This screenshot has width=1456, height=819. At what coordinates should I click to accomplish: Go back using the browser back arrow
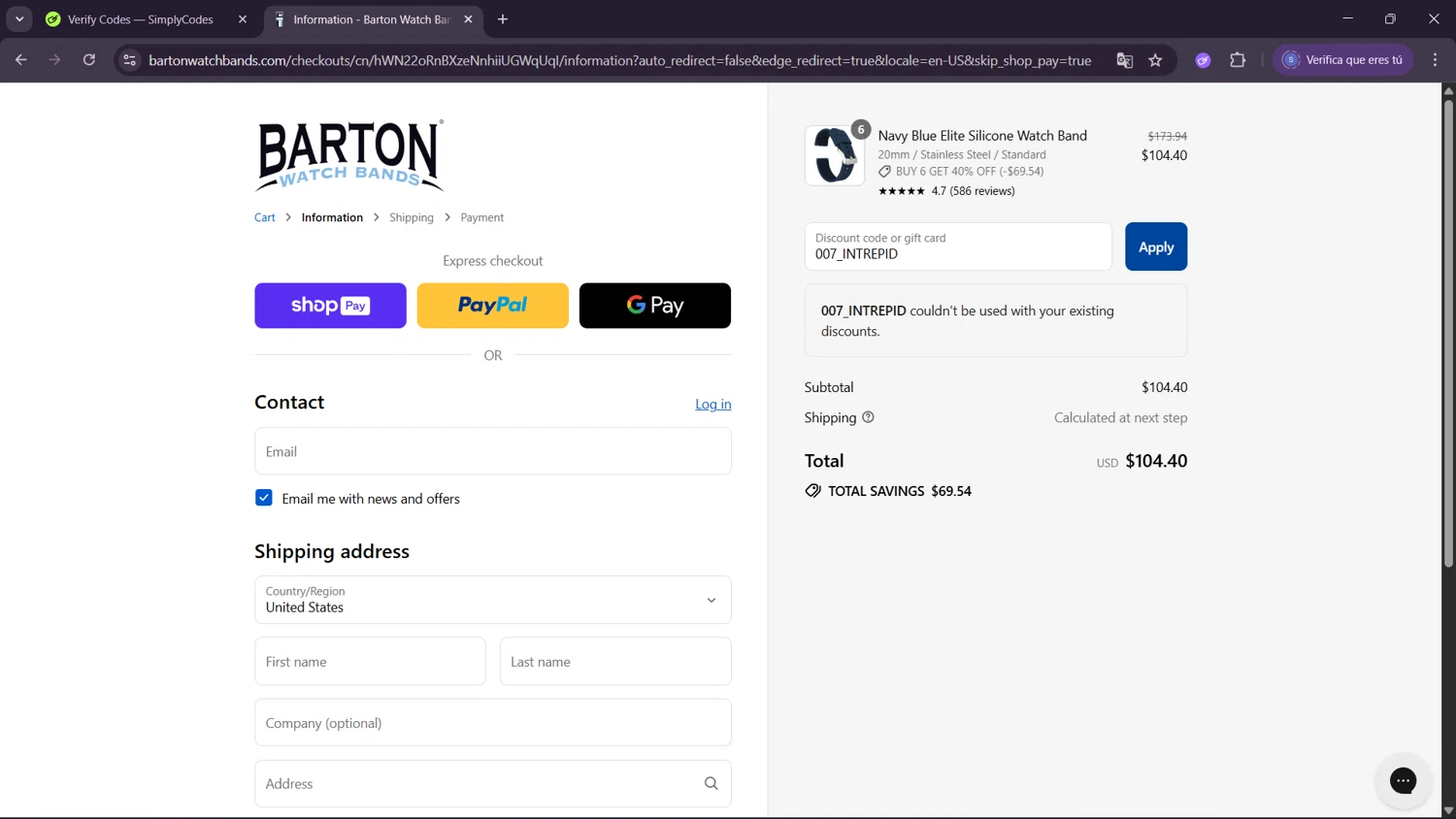click(20, 60)
